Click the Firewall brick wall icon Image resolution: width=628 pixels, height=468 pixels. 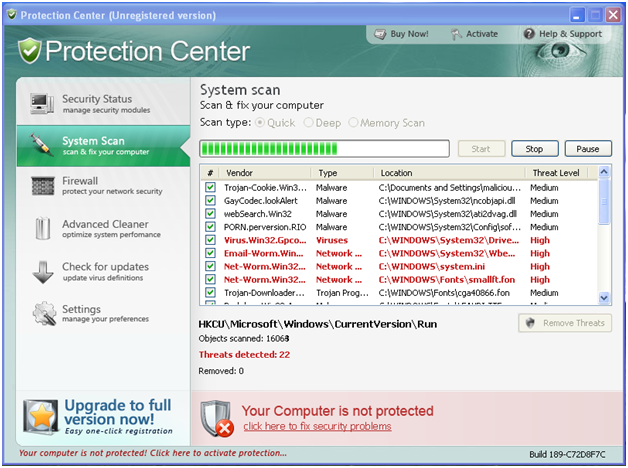[42, 186]
